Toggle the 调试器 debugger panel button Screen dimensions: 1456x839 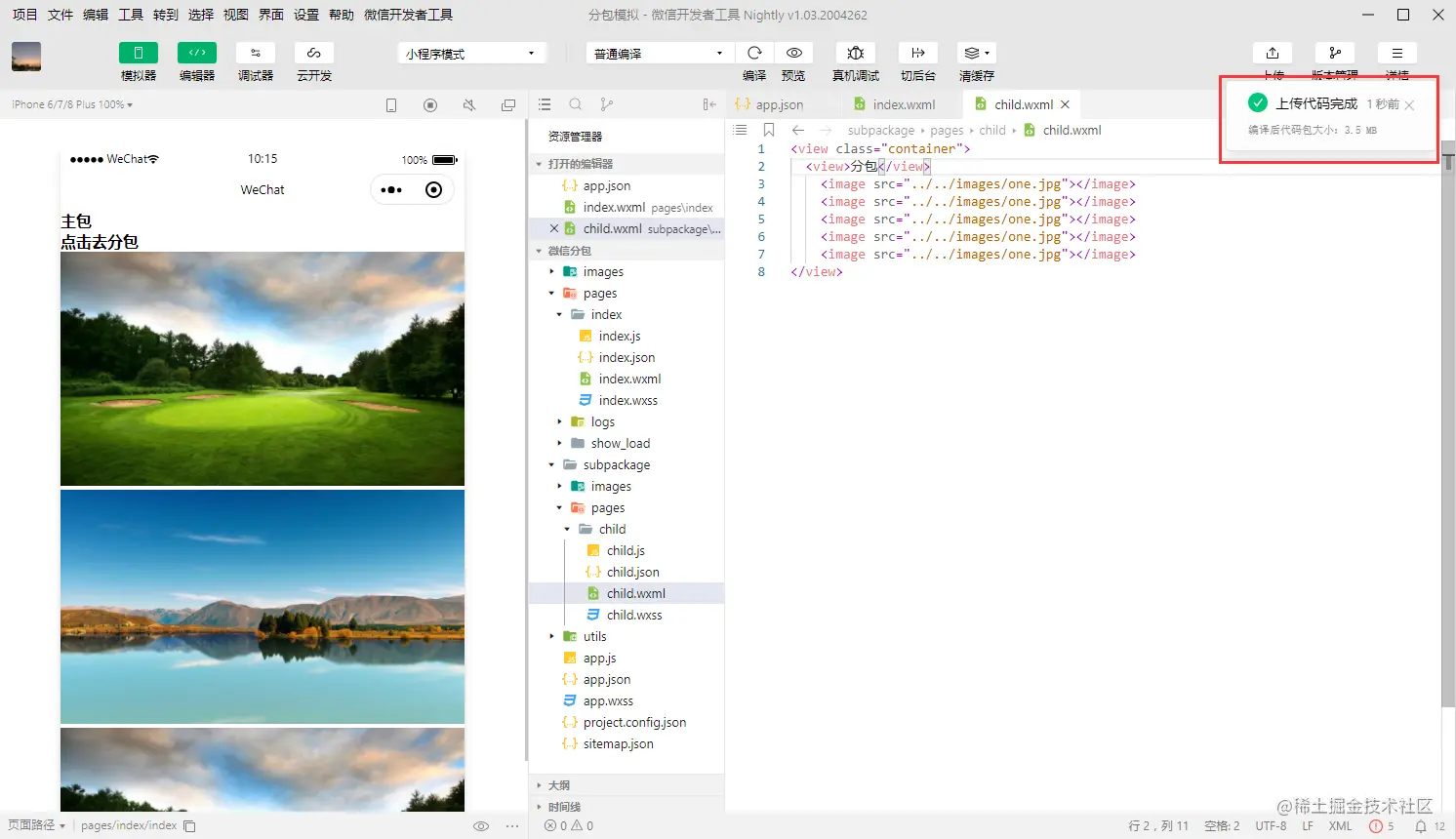click(x=256, y=53)
